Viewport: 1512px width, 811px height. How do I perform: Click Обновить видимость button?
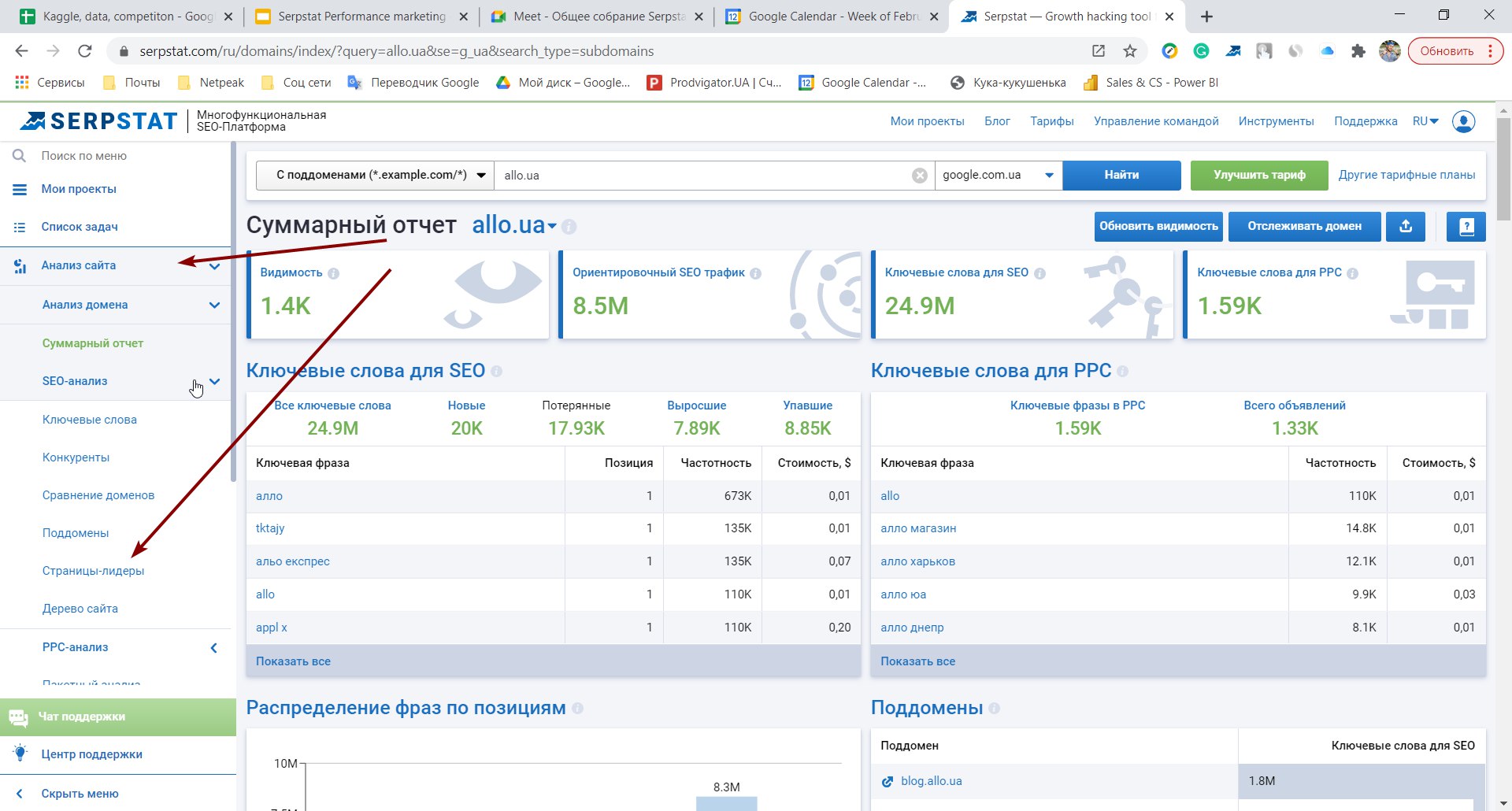pyautogui.click(x=1158, y=226)
